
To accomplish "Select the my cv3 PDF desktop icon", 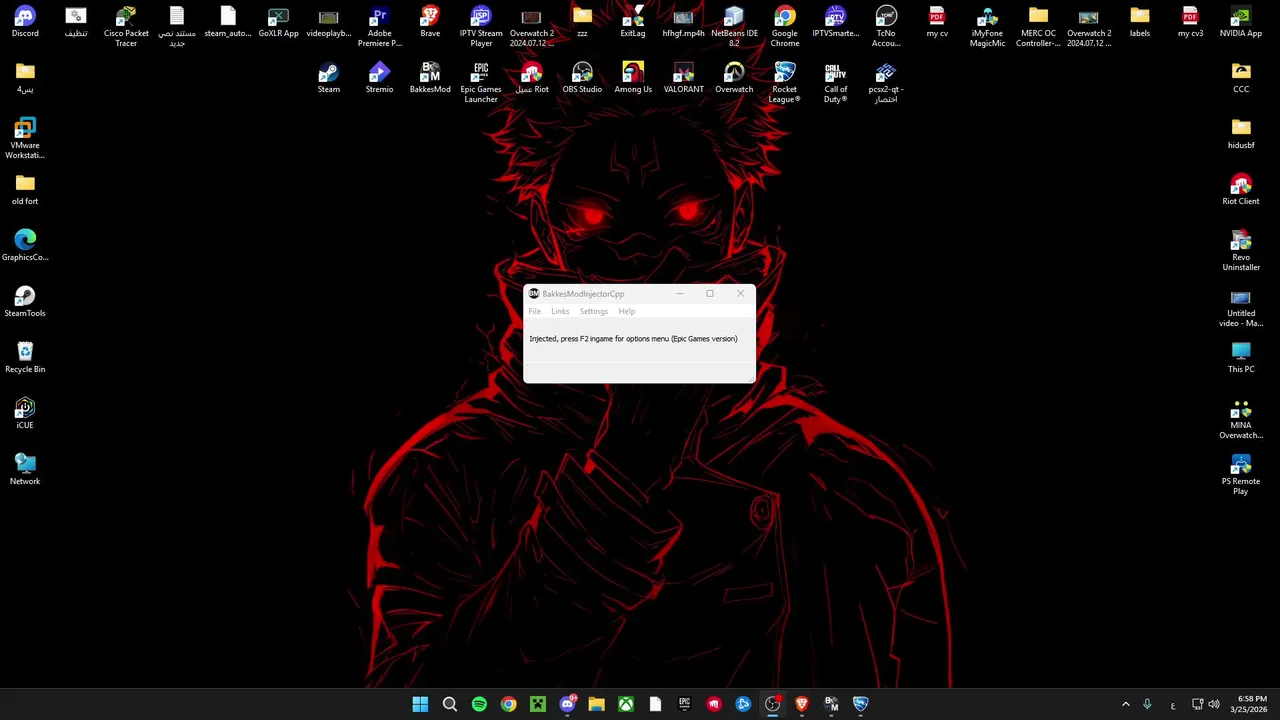I will [x=1190, y=22].
